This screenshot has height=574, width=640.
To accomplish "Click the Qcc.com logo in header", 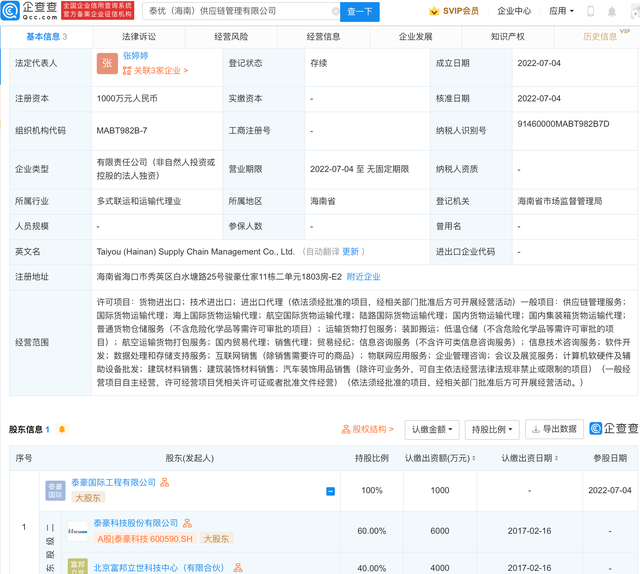I will [x=32, y=11].
